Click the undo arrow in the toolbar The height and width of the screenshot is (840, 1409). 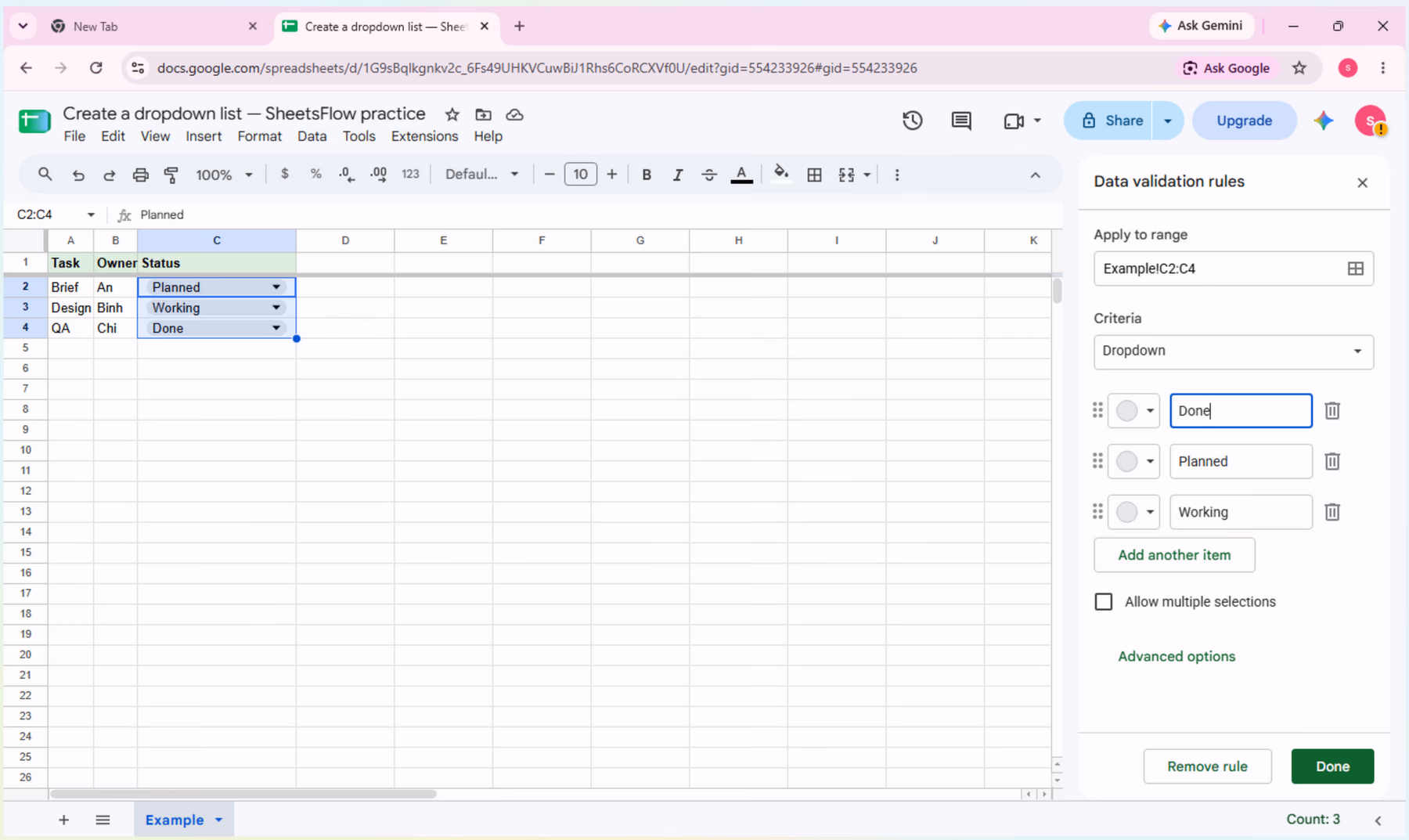coord(78,175)
